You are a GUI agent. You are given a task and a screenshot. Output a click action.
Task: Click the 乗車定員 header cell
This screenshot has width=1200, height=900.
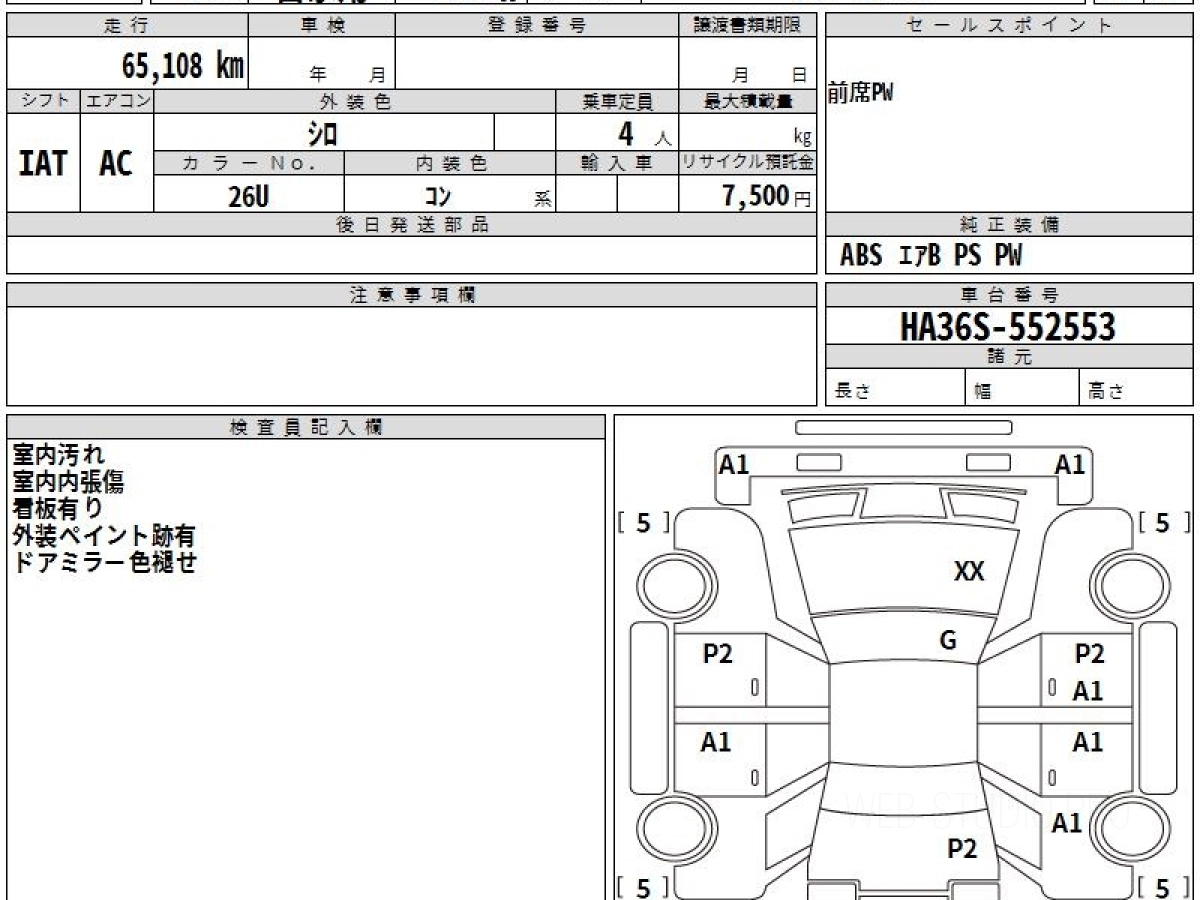tap(617, 102)
